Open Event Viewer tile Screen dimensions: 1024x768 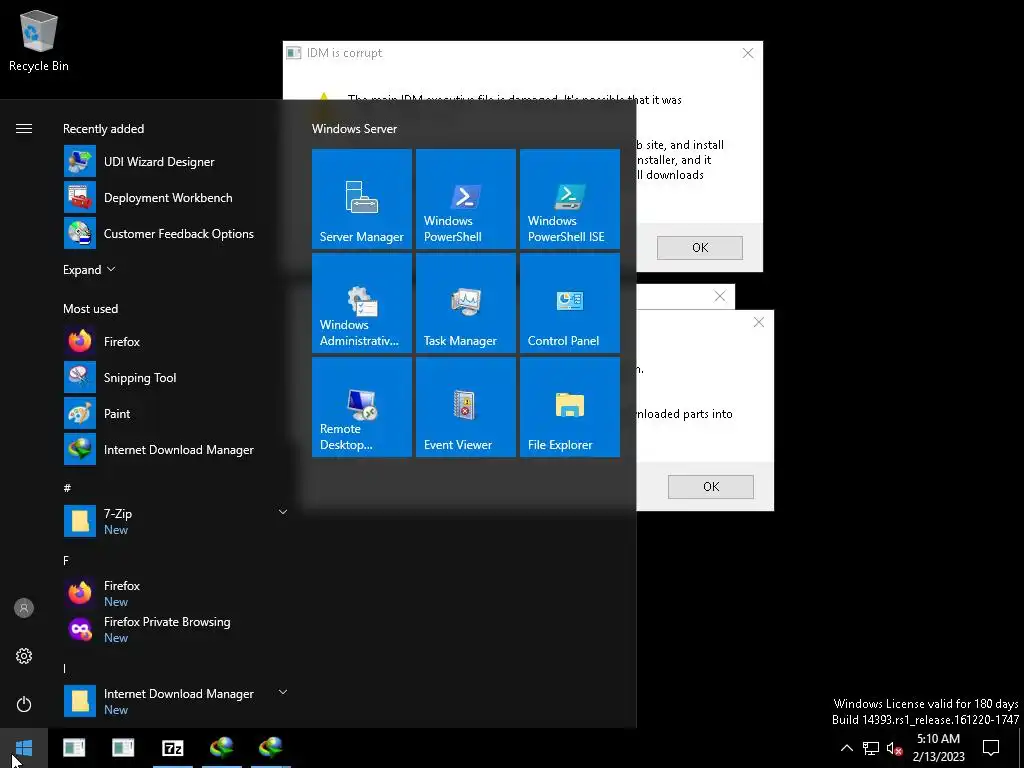tap(466, 407)
